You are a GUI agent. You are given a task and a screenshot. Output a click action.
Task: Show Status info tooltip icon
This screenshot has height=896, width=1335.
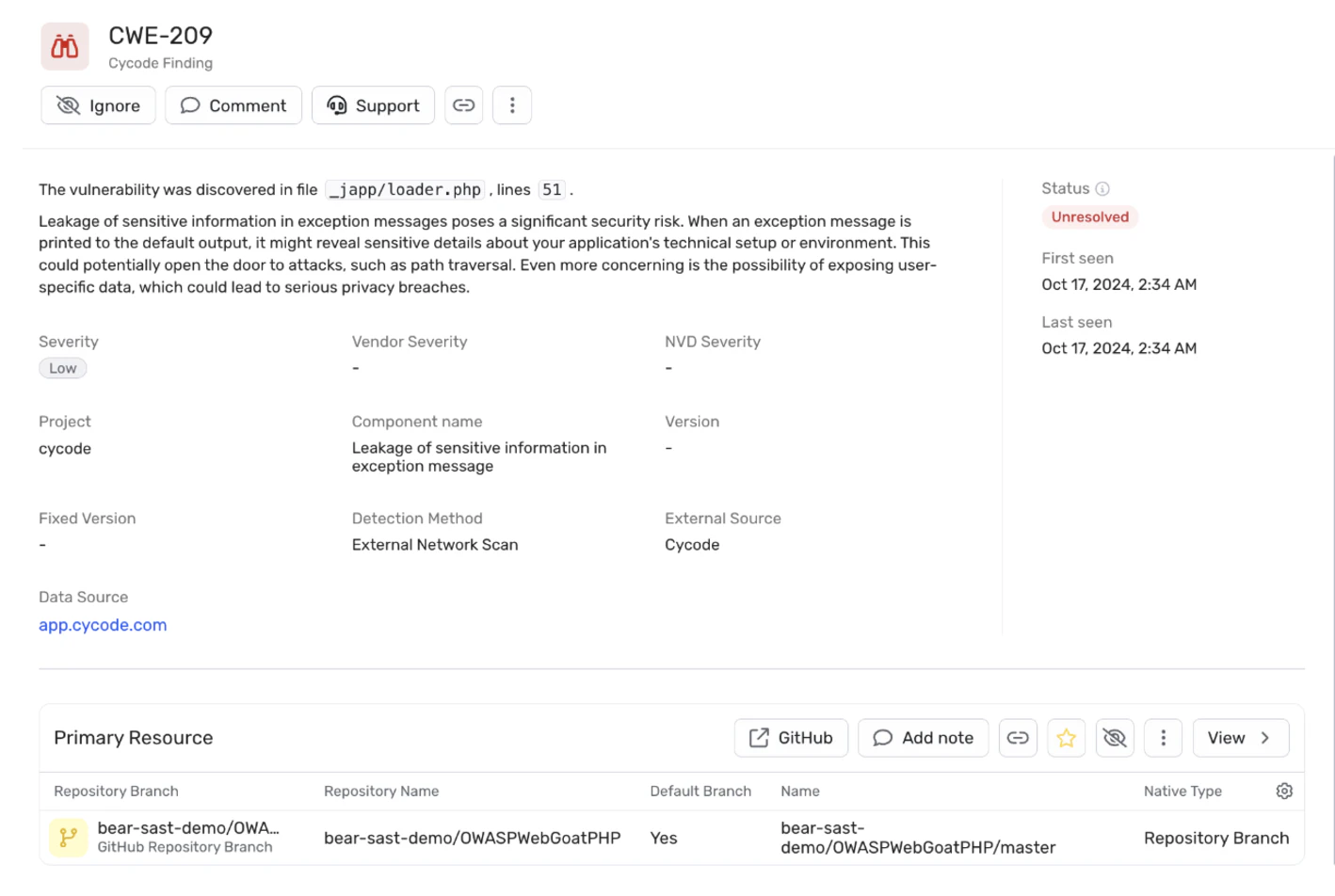point(1102,189)
